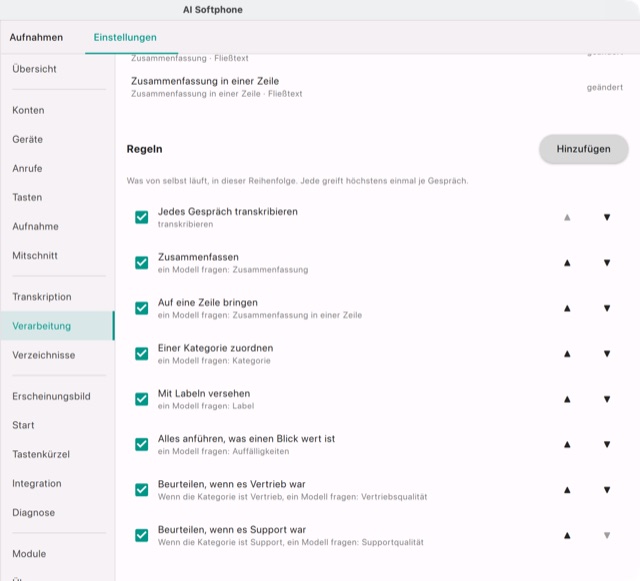Move 'Alles anführen' rule up

coord(567,444)
